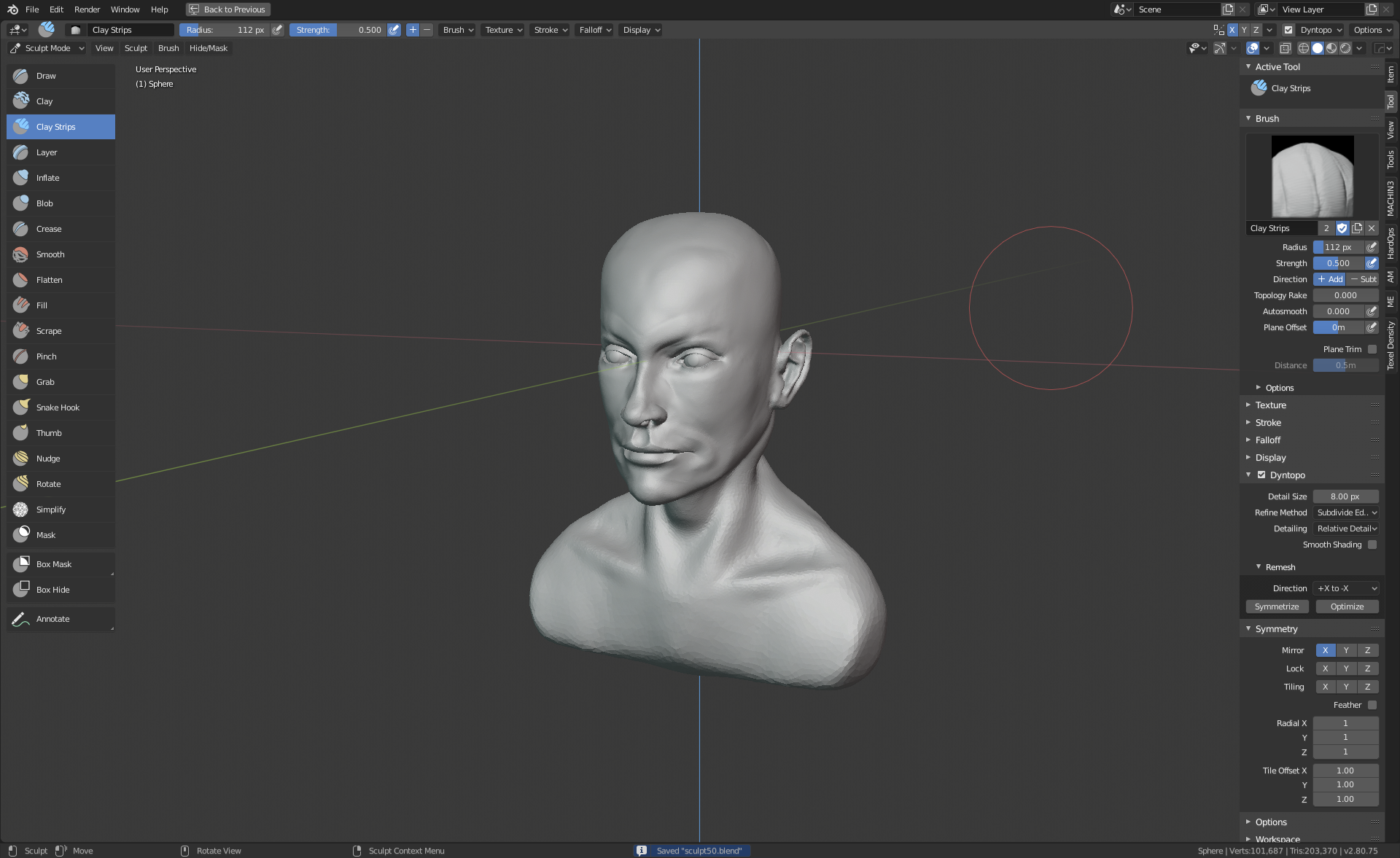Select the Inflate brush tool

pyautogui.click(x=48, y=178)
